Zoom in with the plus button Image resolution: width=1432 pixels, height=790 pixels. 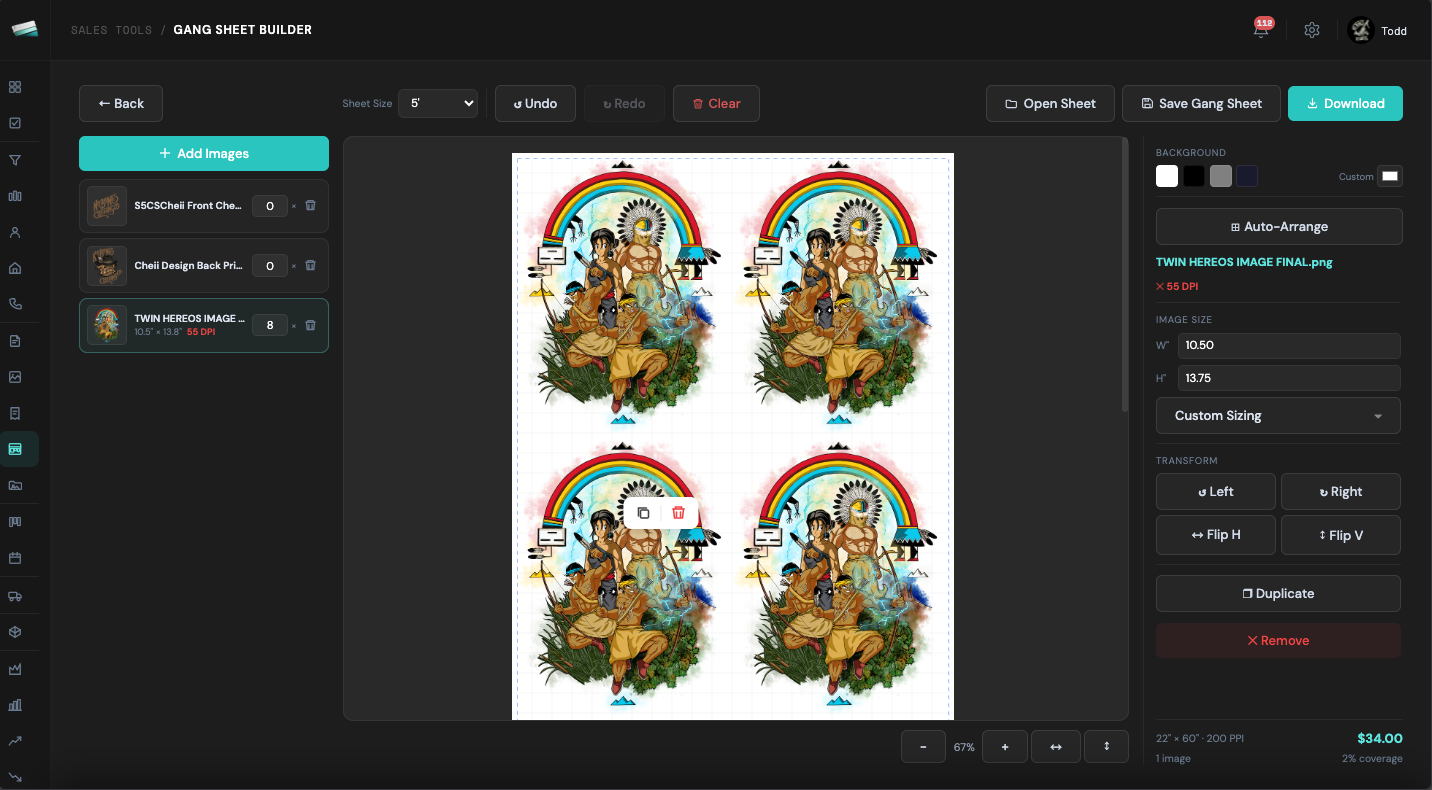1005,747
